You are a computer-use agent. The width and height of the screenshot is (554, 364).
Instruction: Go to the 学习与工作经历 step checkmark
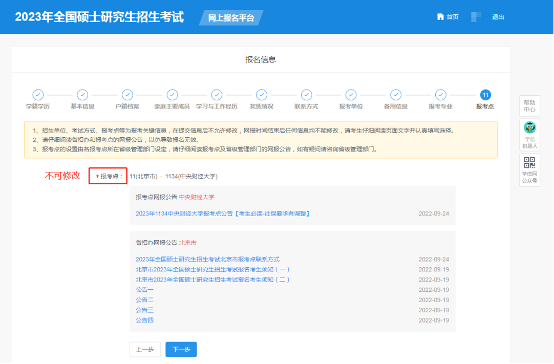[x=217, y=95]
